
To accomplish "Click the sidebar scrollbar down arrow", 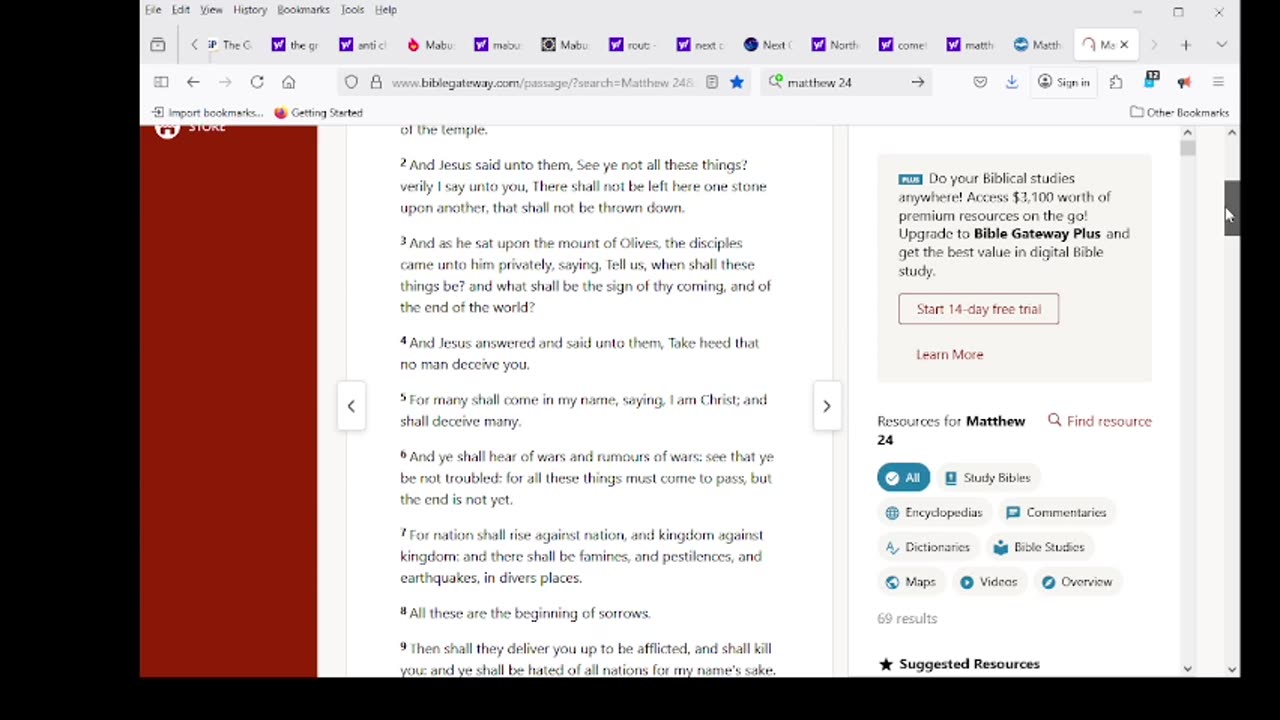I will 1187,668.
